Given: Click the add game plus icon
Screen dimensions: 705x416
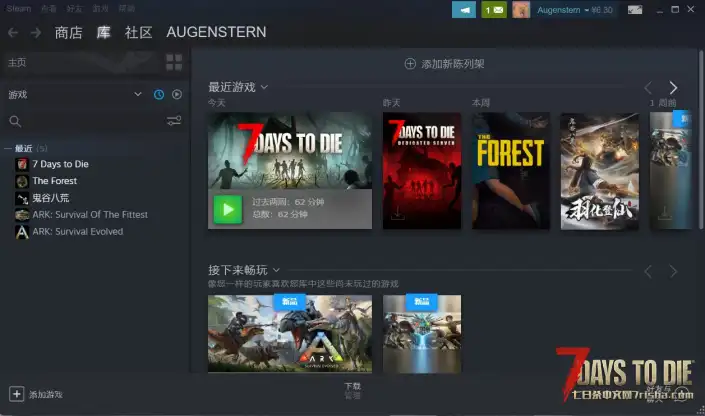Looking at the screenshot, I should point(17,394).
